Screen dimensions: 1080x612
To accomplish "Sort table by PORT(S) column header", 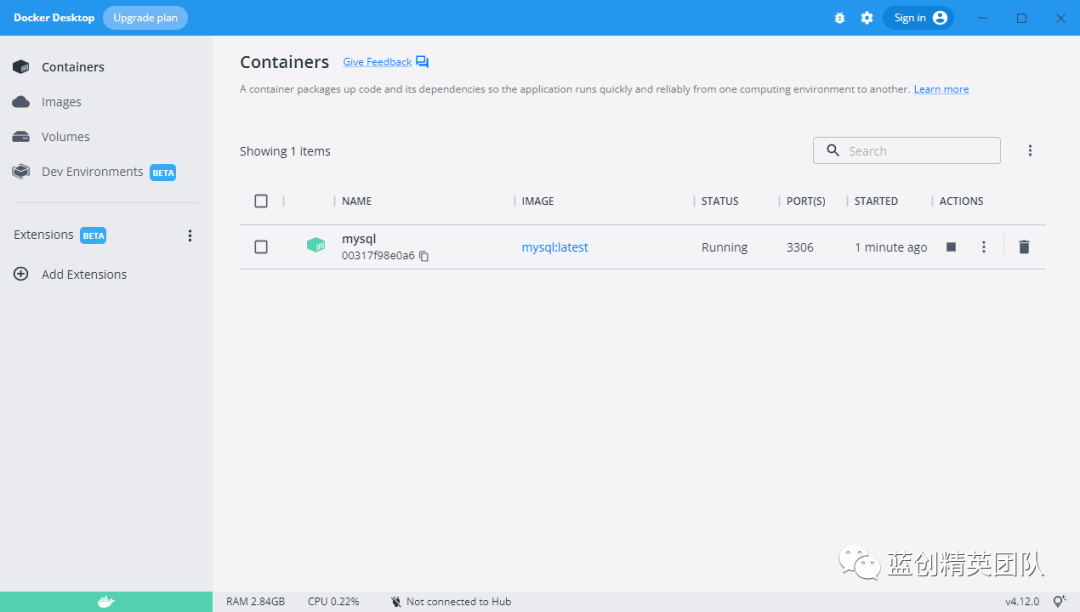I will point(806,201).
